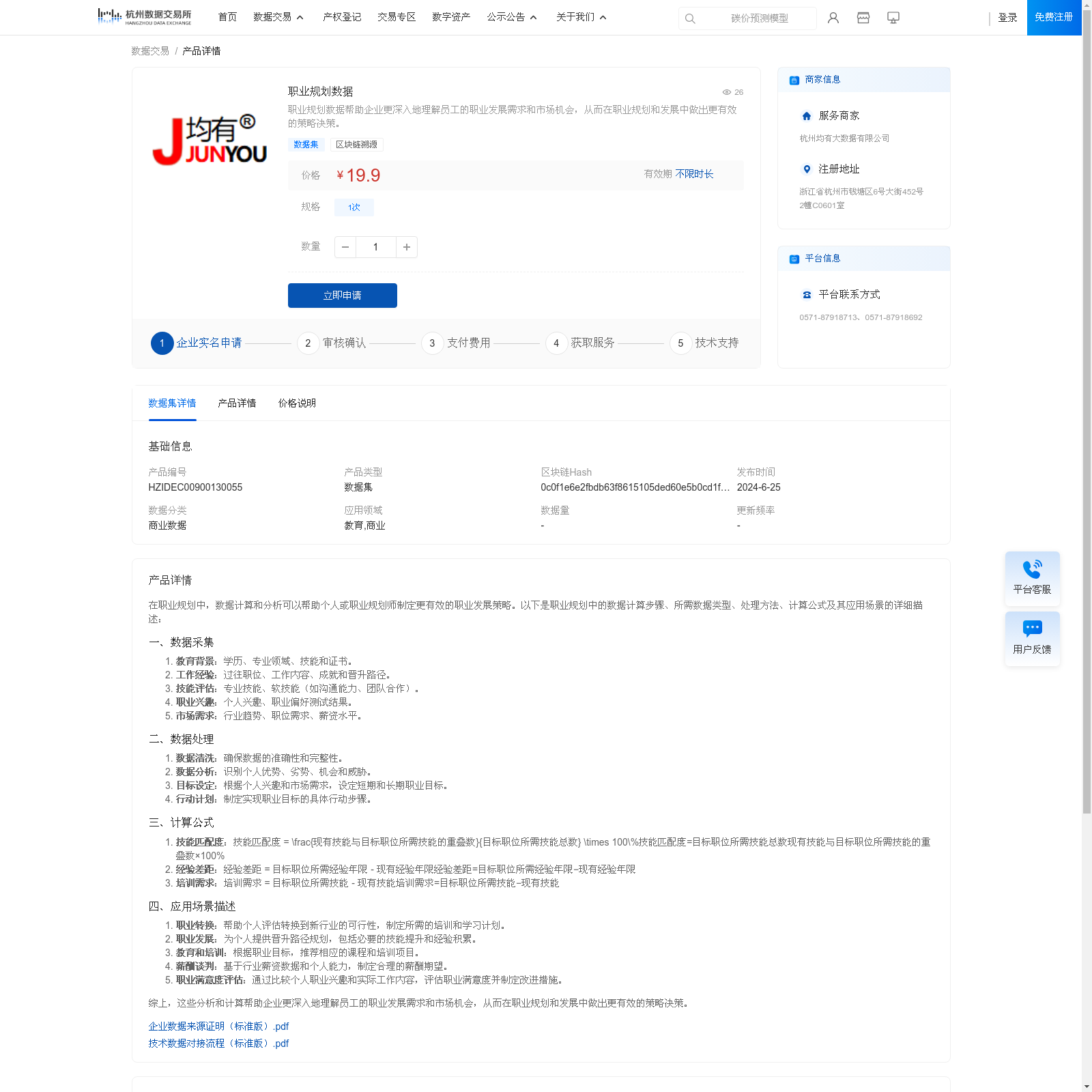Click step 4 获取服务
The image size is (1092, 1092).
pyautogui.click(x=580, y=343)
